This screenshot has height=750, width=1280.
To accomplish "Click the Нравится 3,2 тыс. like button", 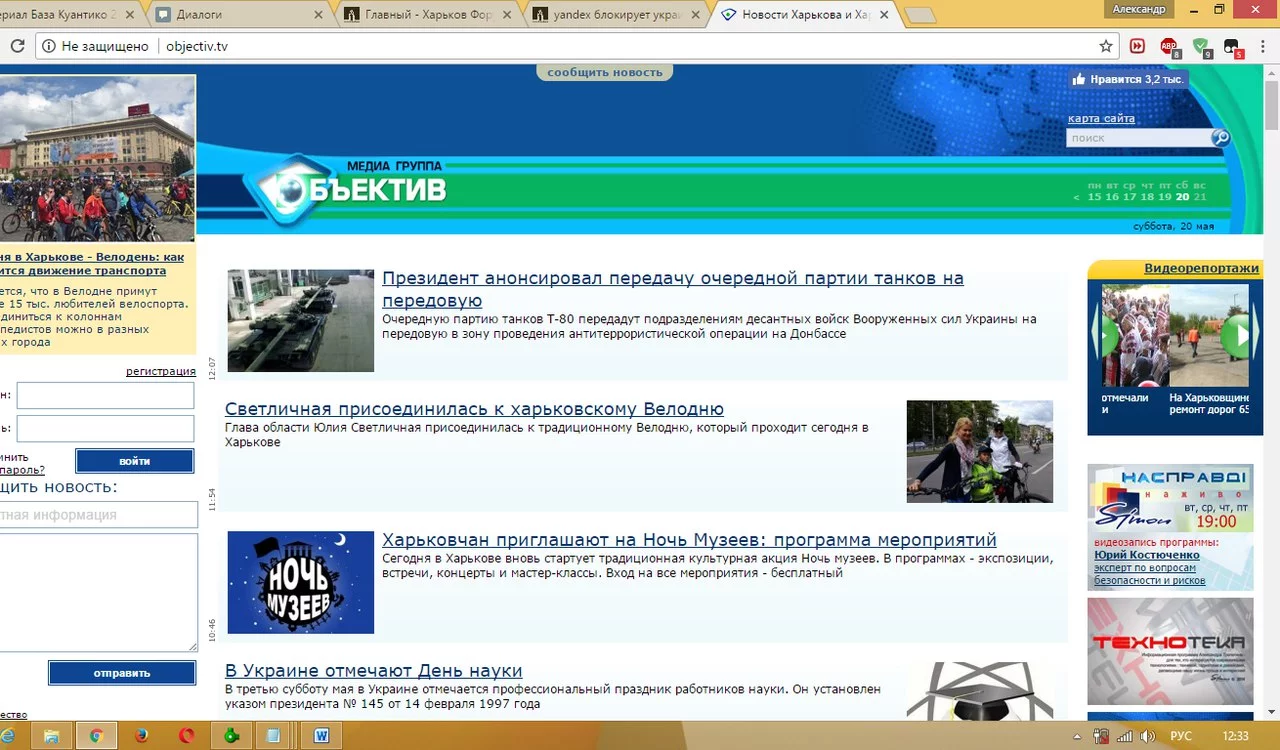I will coord(1128,78).
